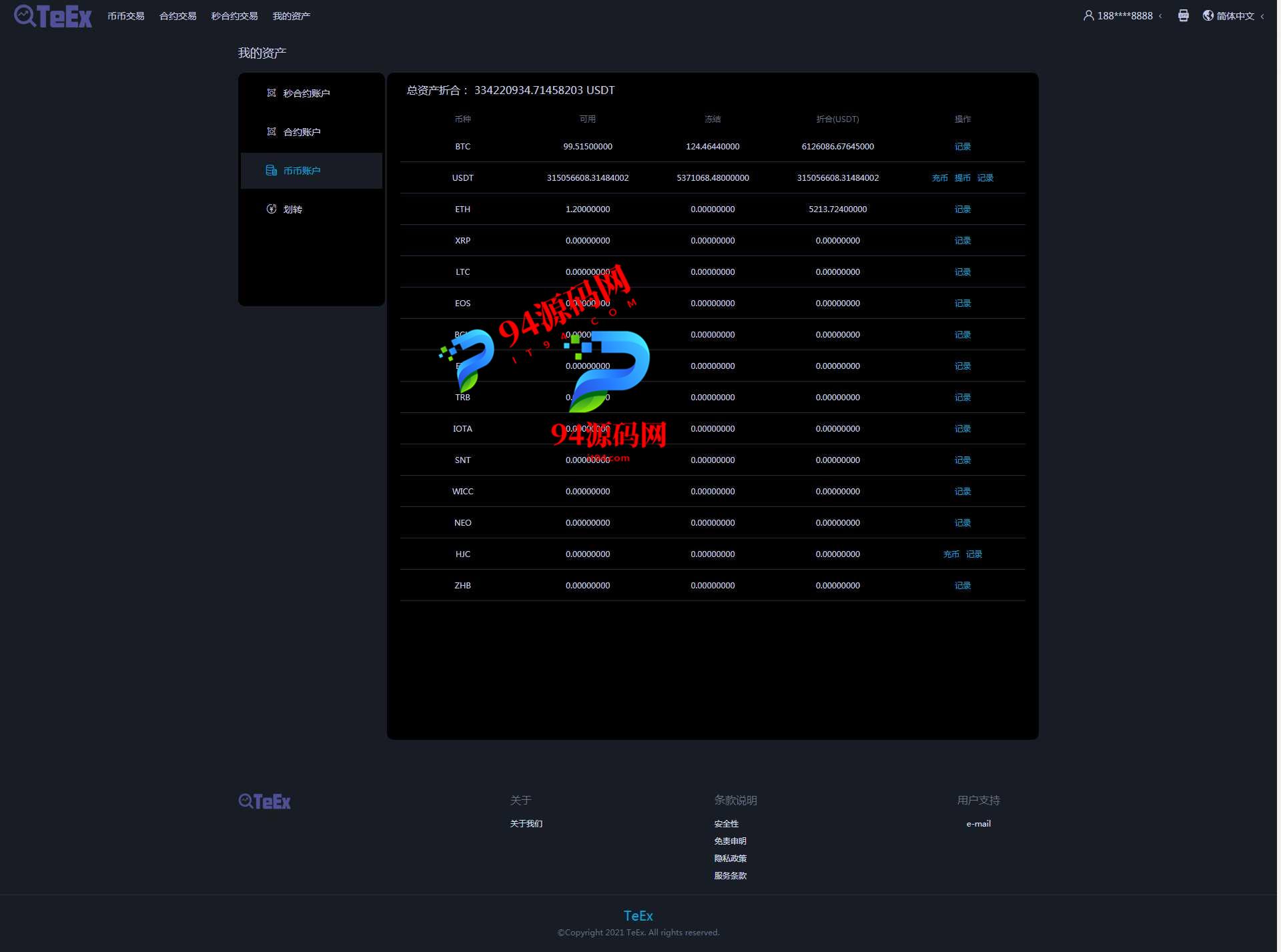Open the 我的资产 menu

292,16
